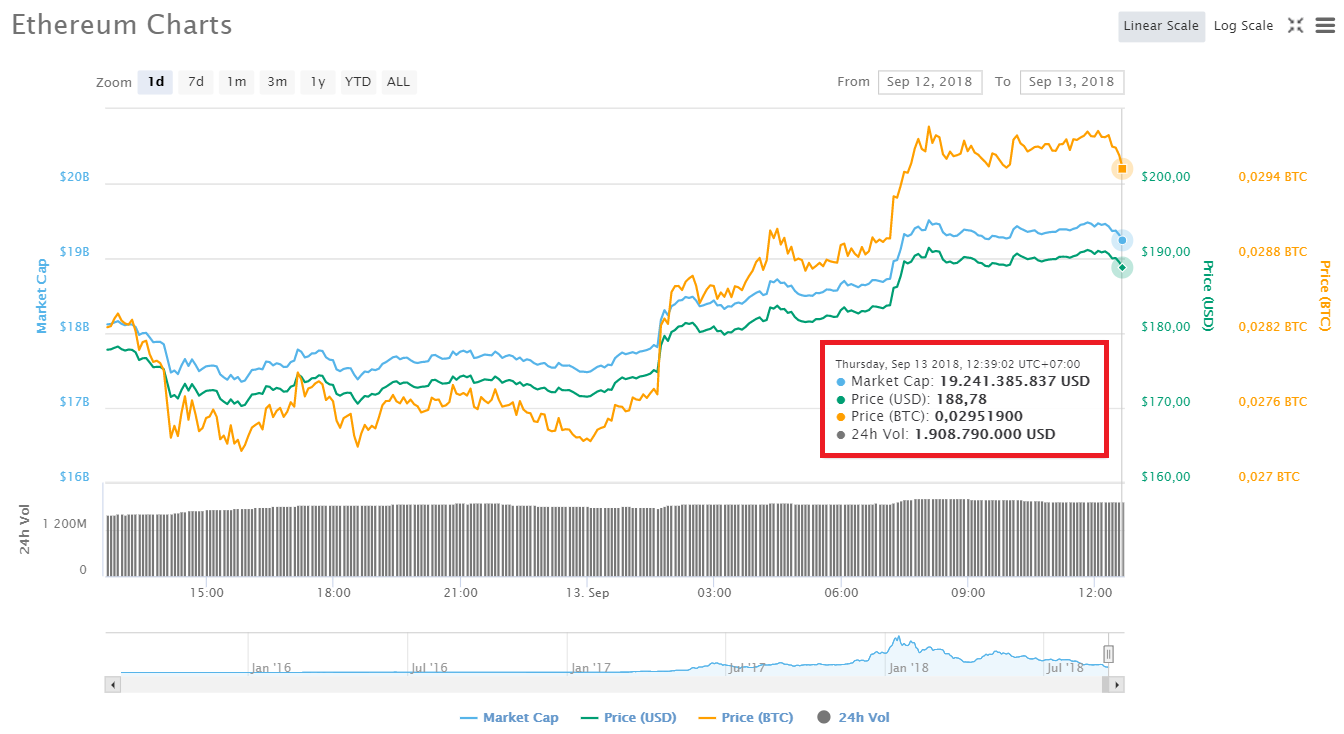The image size is (1344, 734).
Task: Click the 15:00 time axis label
Action: (206, 593)
